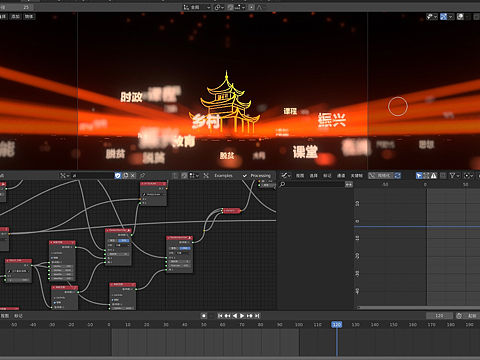Toggle the invert button beside channel search

349,184
